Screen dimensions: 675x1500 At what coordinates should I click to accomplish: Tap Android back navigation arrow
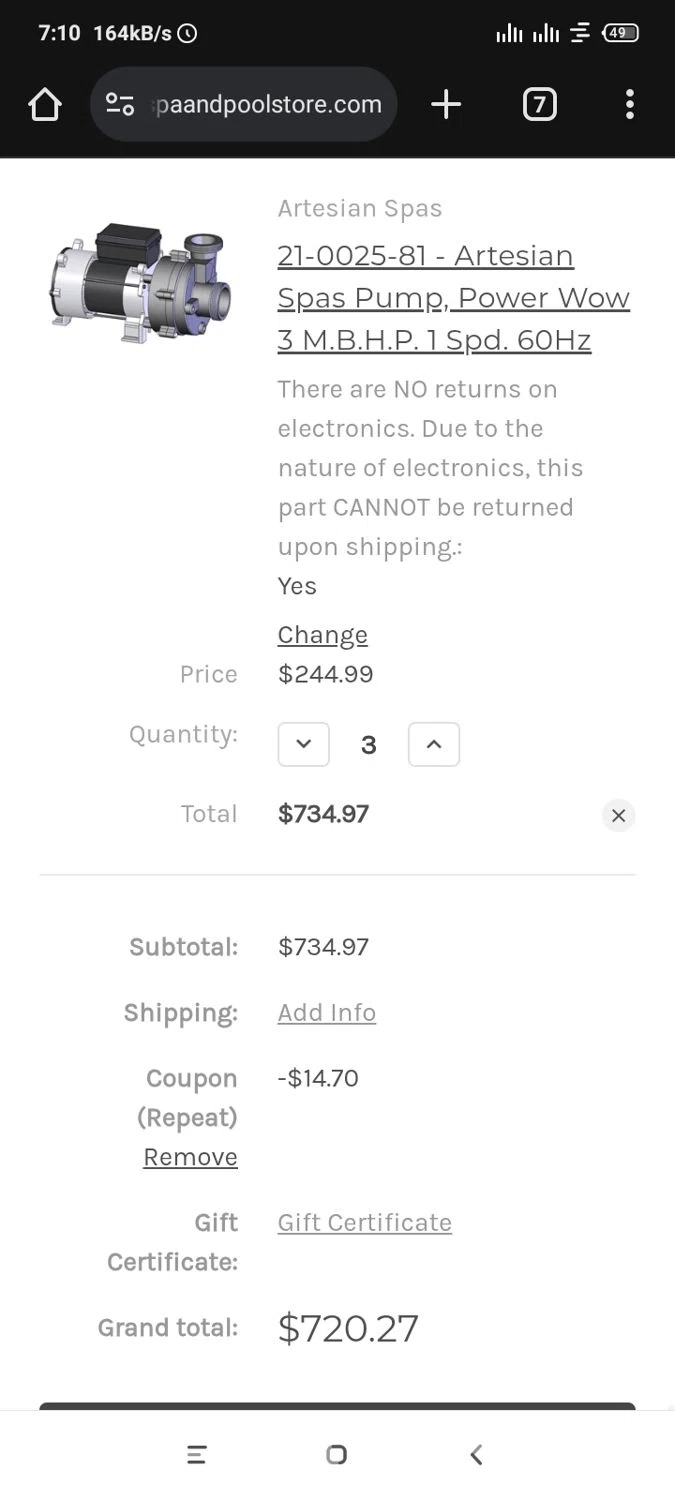[476, 1455]
